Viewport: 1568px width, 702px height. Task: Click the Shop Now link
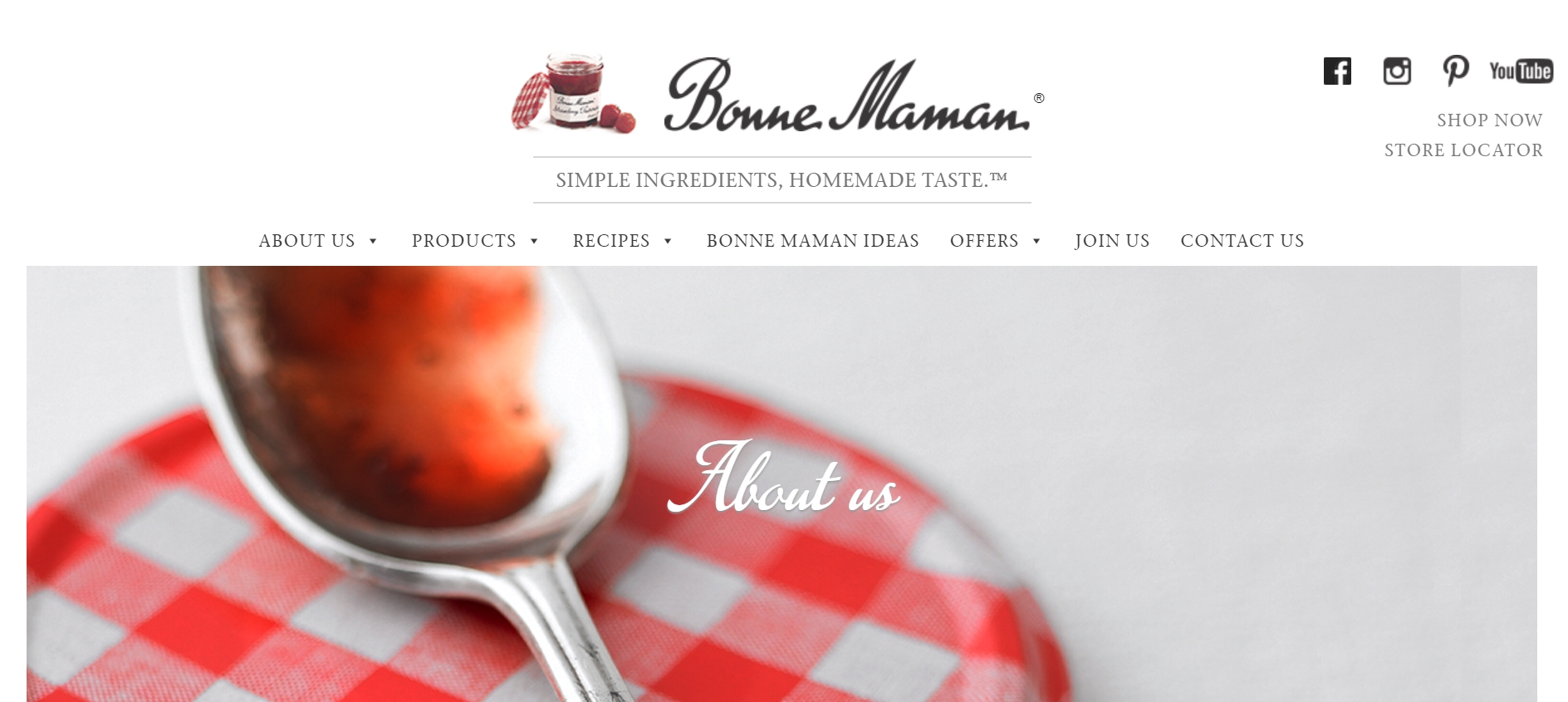click(x=1490, y=120)
